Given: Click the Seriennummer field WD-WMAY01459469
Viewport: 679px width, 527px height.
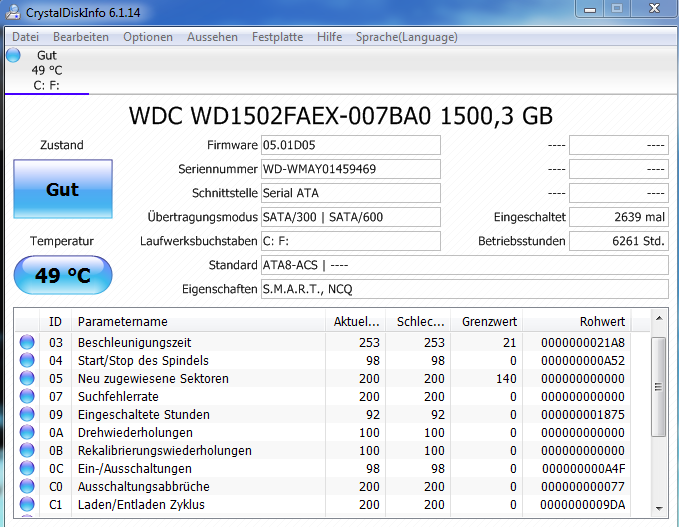Looking at the screenshot, I should click(x=351, y=169).
